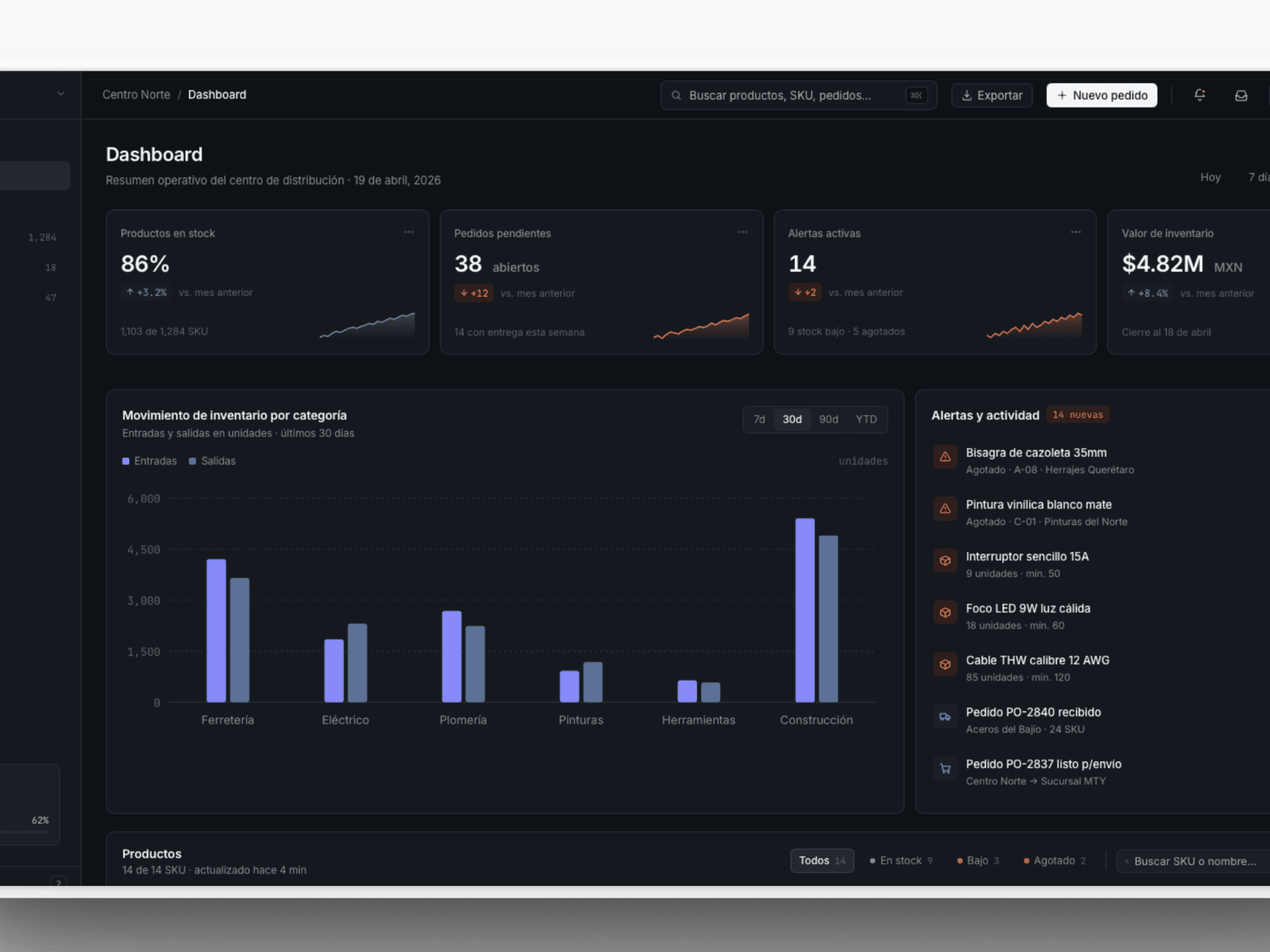
Task: Click the Bisagra de cazoleta warning icon
Action: [945, 457]
